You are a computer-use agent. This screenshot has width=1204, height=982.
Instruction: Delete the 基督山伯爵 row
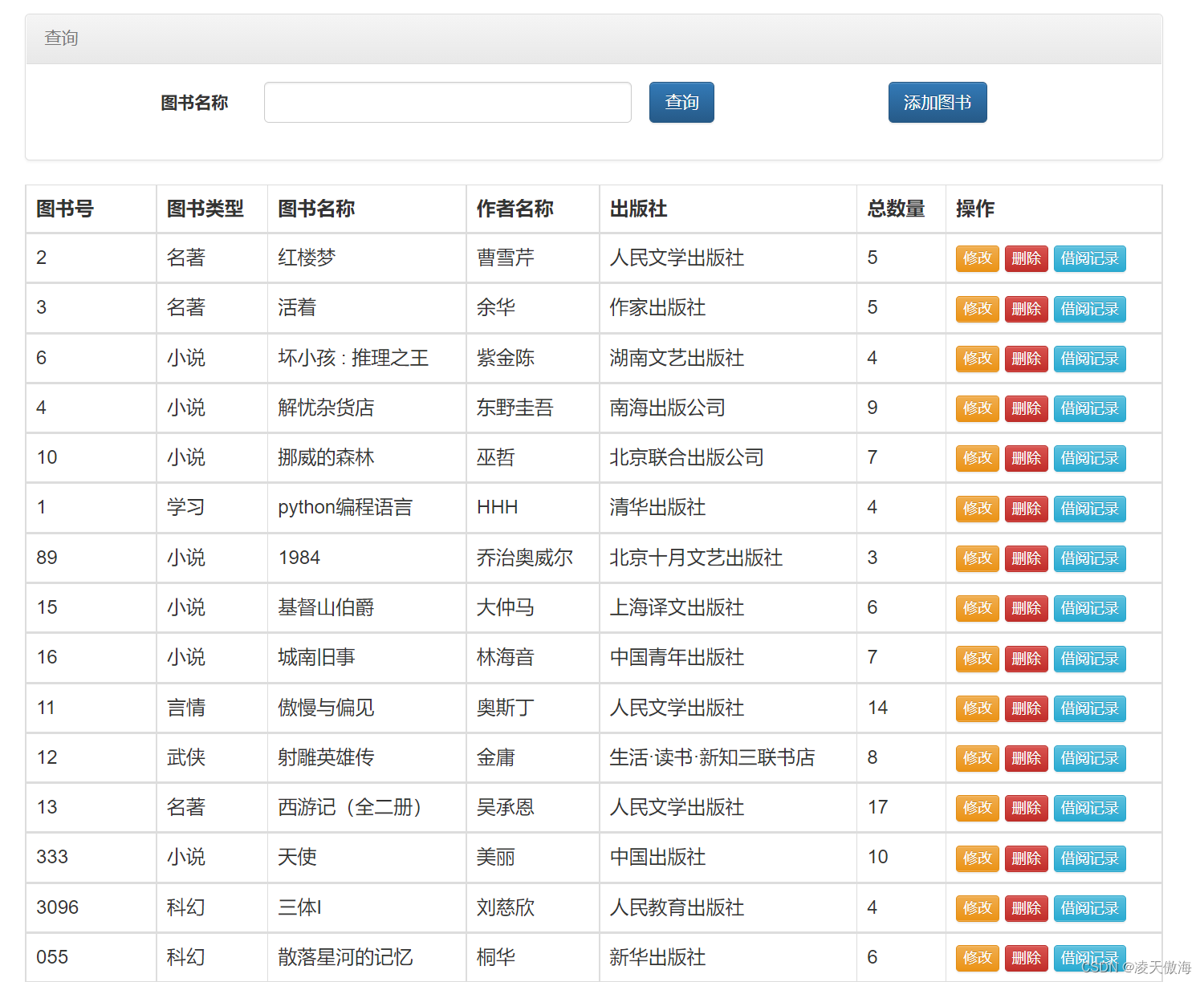coord(1027,608)
